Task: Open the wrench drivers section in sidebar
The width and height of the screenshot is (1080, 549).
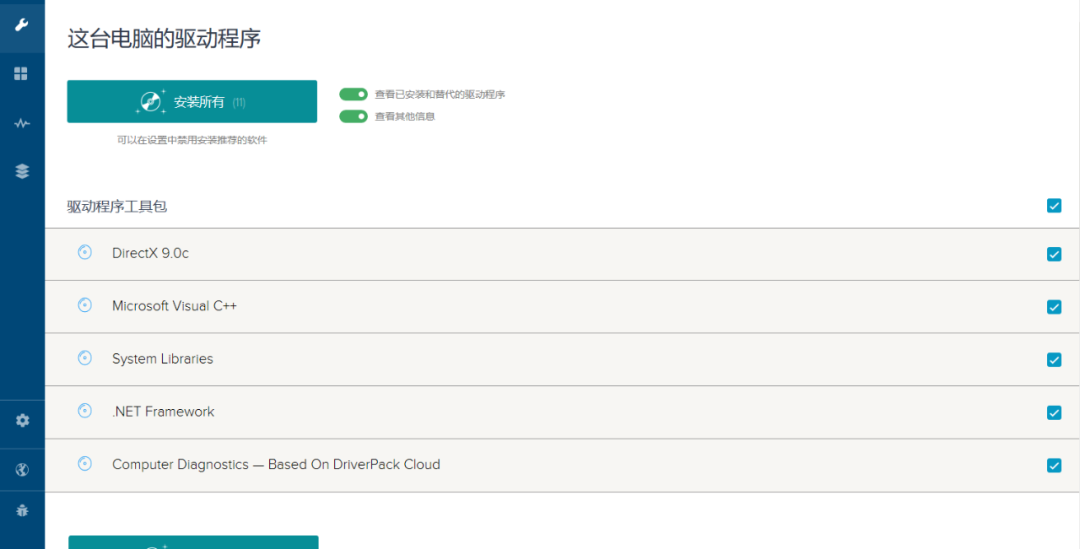Action: point(22,25)
